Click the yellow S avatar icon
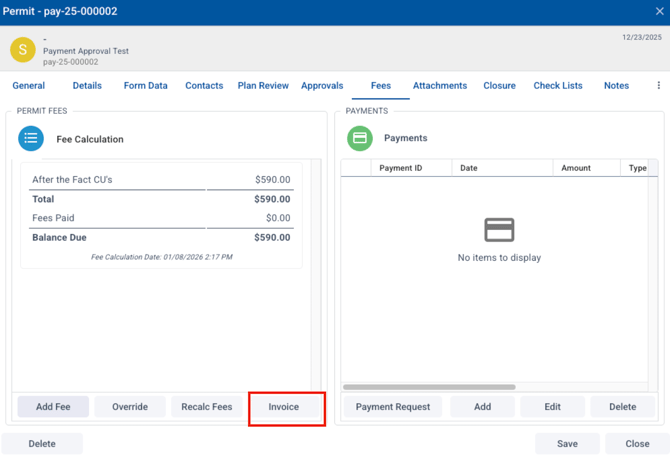The image size is (670, 457). (22, 49)
